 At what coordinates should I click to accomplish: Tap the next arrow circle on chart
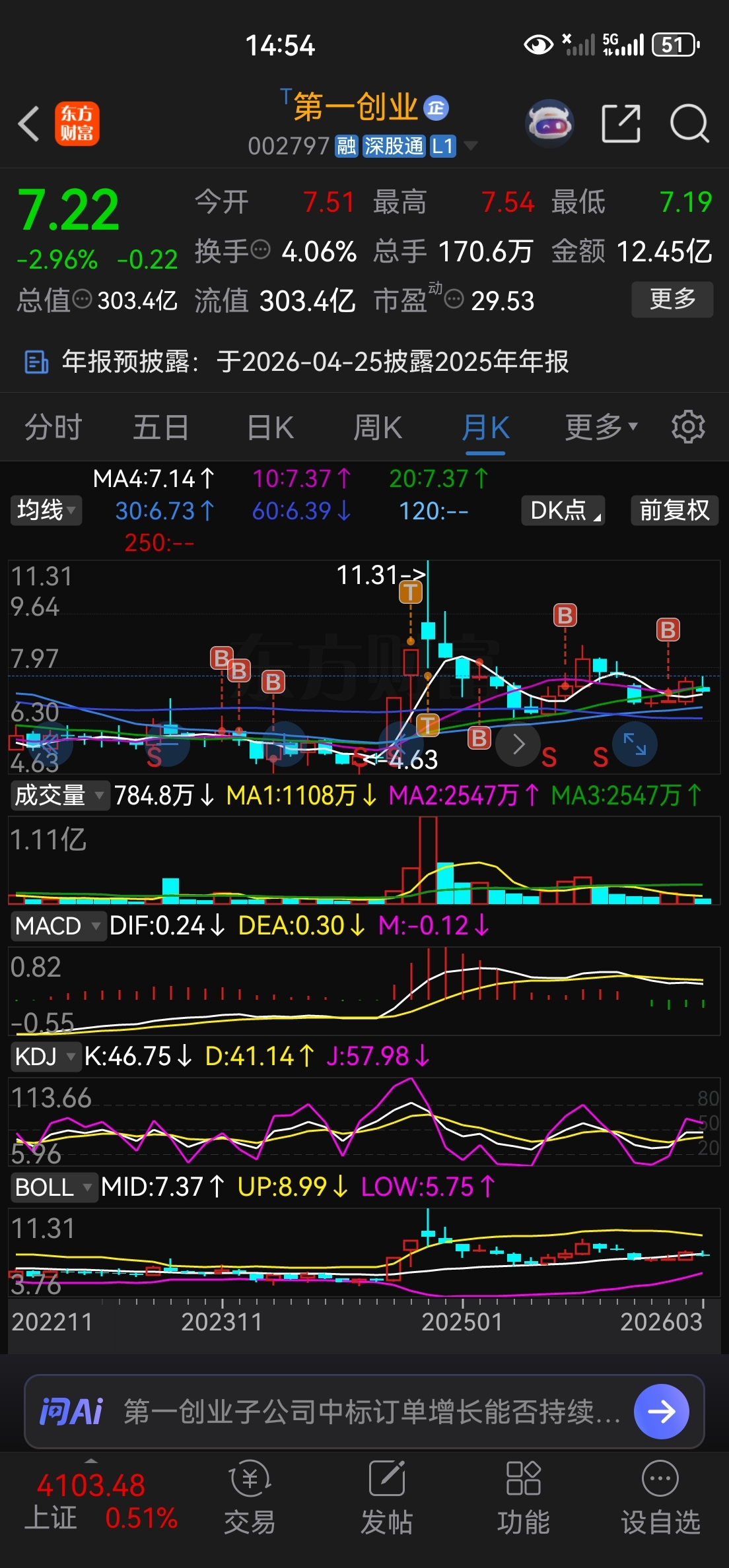point(518,744)
